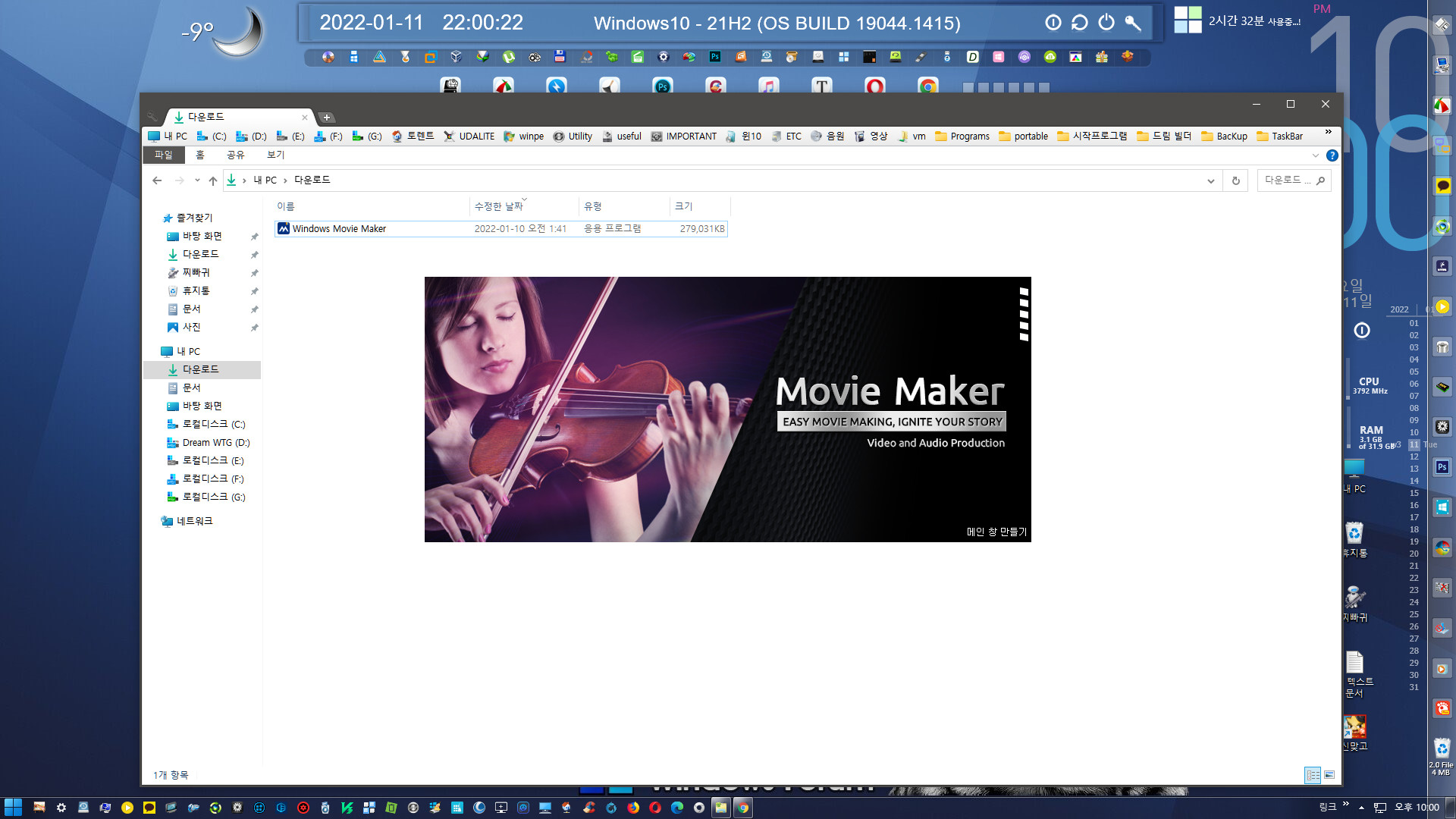Switch to large icons view layout
Screen dimensions: 1456x819
[1329, 775]
